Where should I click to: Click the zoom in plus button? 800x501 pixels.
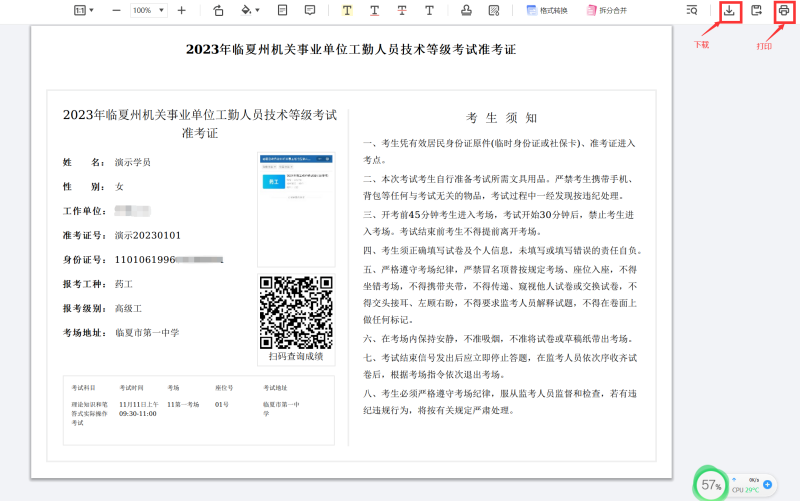point(181,11)
